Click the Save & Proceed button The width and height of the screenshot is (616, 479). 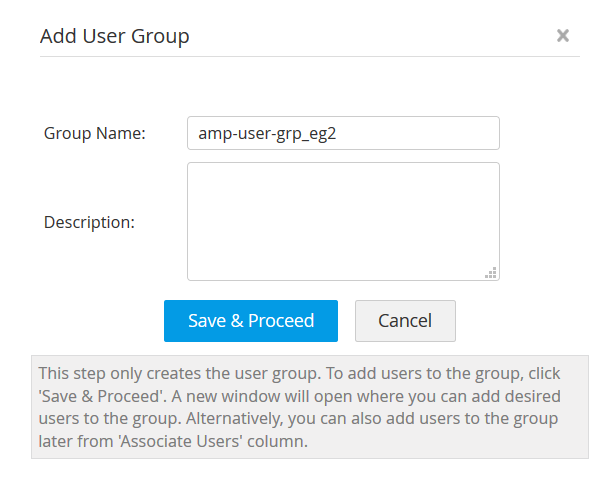pyautogui.click(x=251, y=321)
